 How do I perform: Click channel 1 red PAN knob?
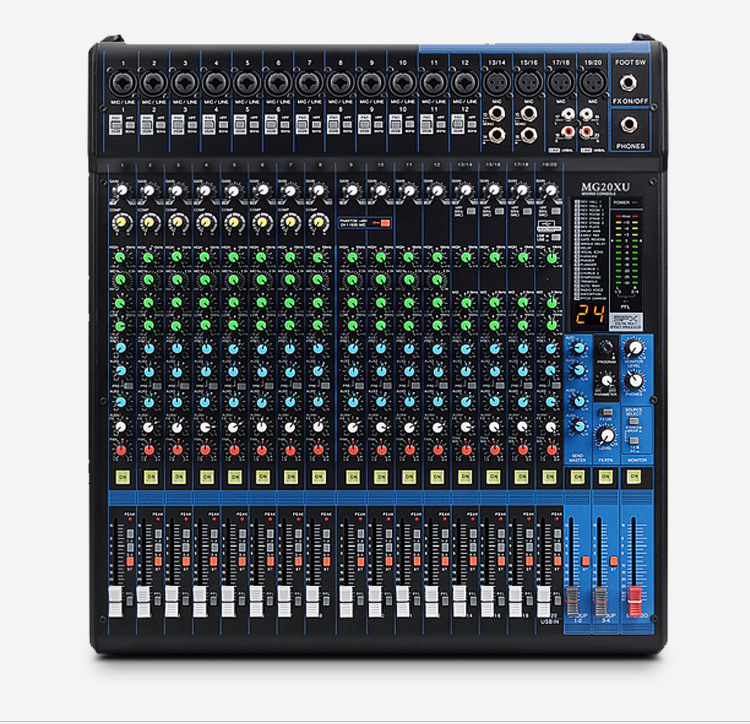[121, 450]
